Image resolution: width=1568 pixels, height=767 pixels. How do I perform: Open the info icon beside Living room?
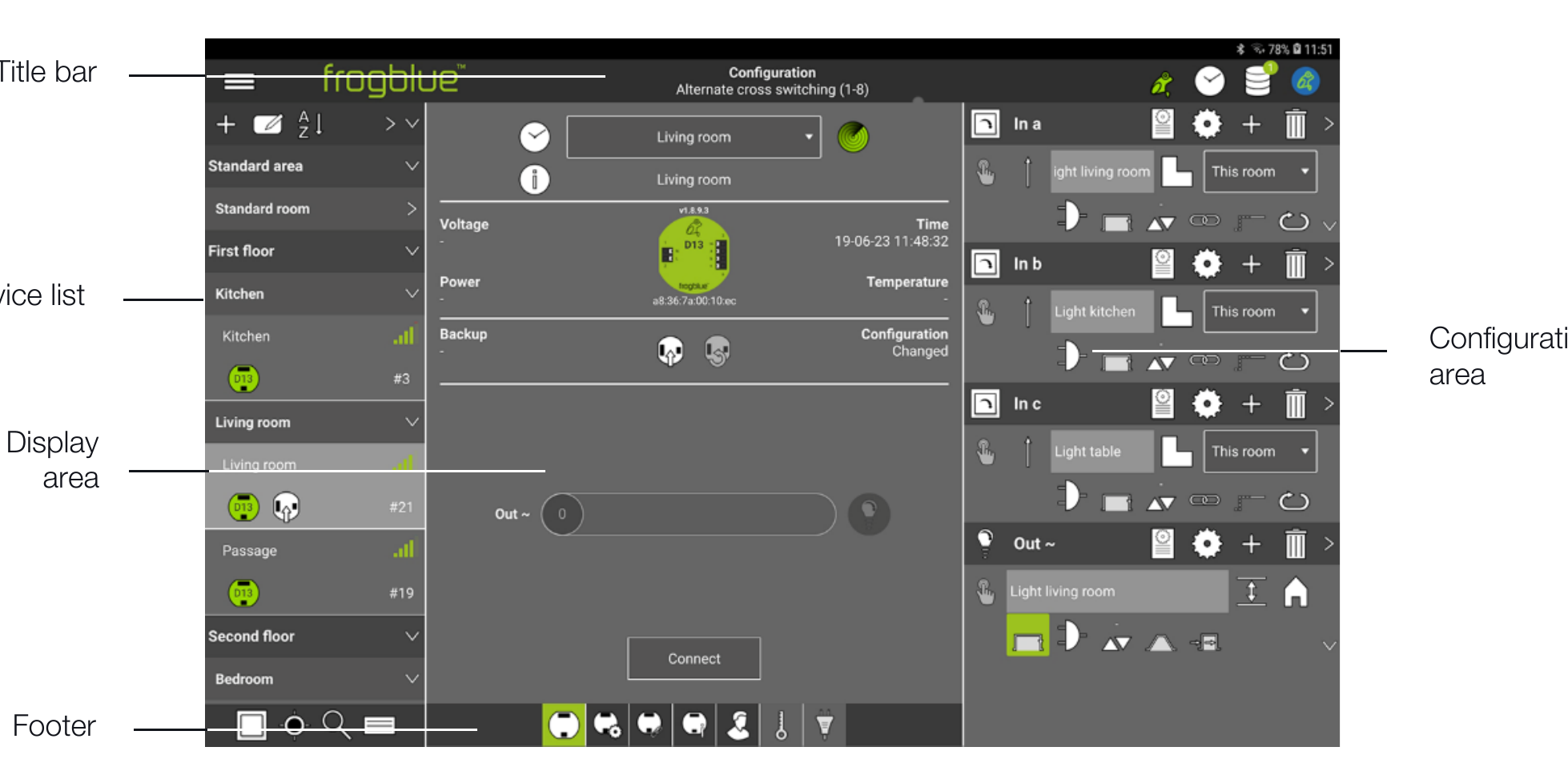(534, 179)
